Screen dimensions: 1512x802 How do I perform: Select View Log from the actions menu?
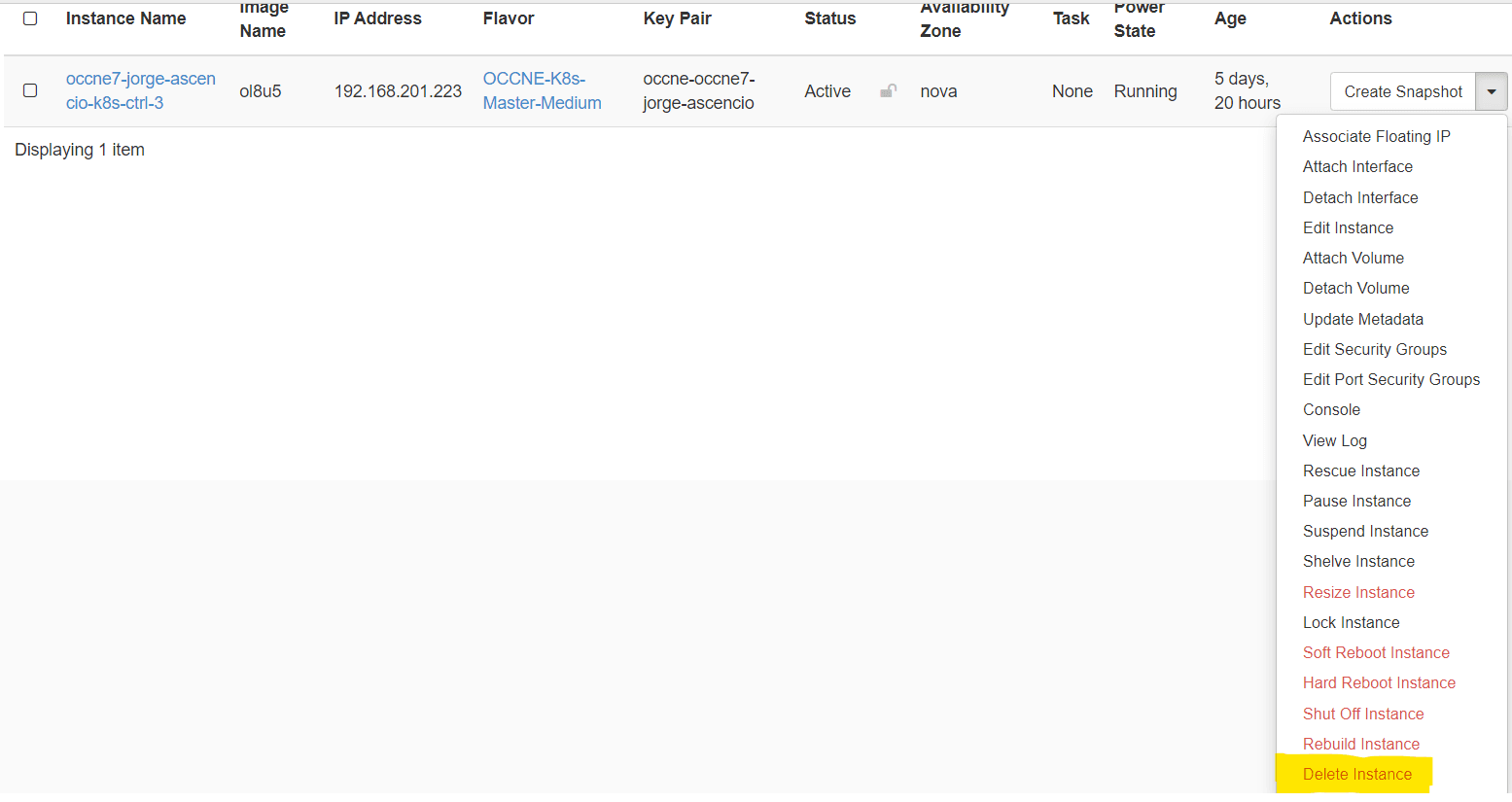coord(1334,440)
